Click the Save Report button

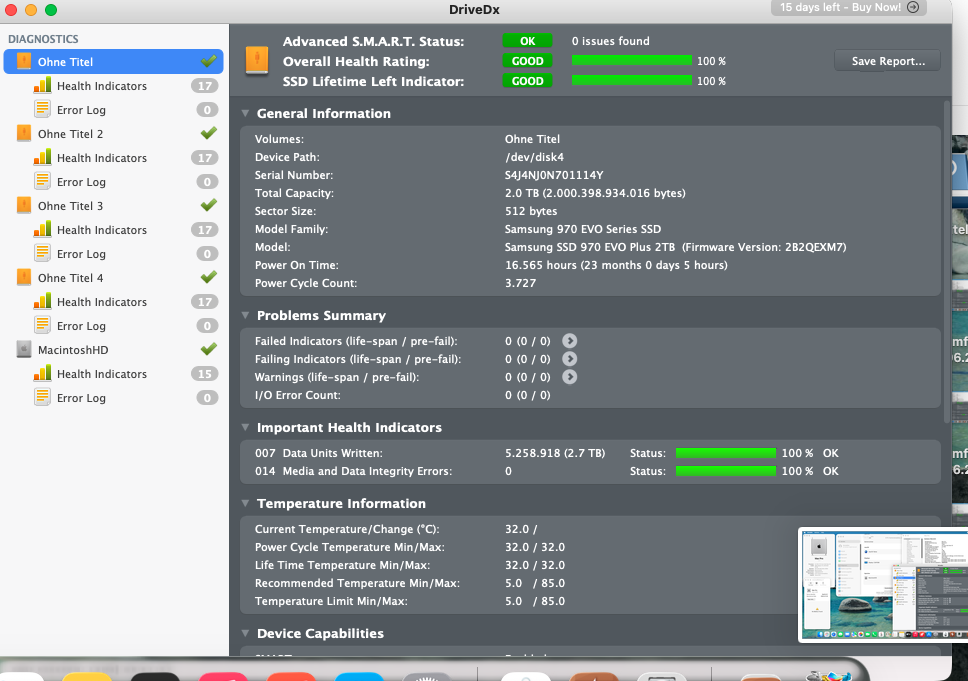[x=887, y=61]
